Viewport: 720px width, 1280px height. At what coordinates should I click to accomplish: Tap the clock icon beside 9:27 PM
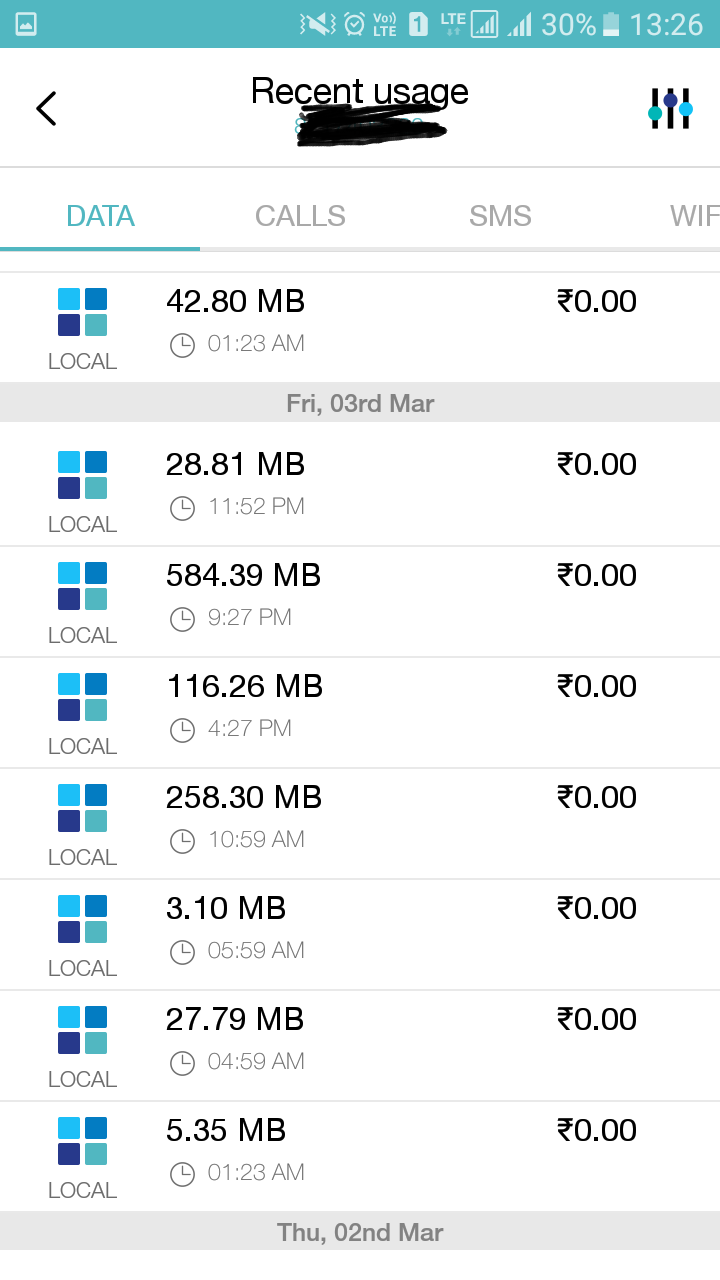(182, 619)
